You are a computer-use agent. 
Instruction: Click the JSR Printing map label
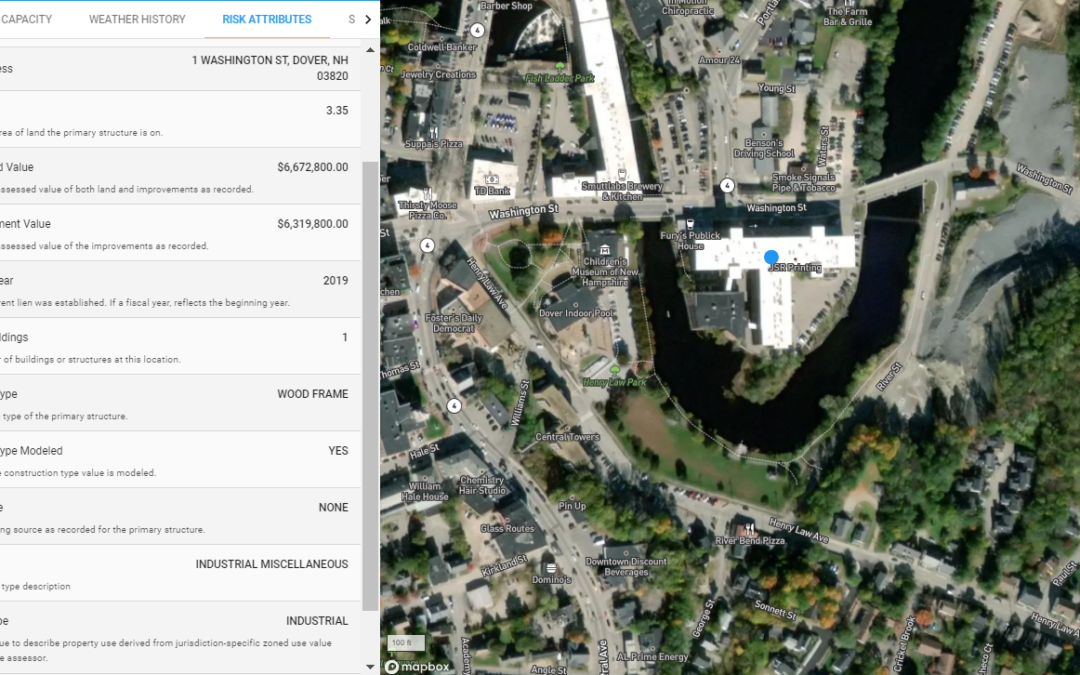[x=796, y=267]
